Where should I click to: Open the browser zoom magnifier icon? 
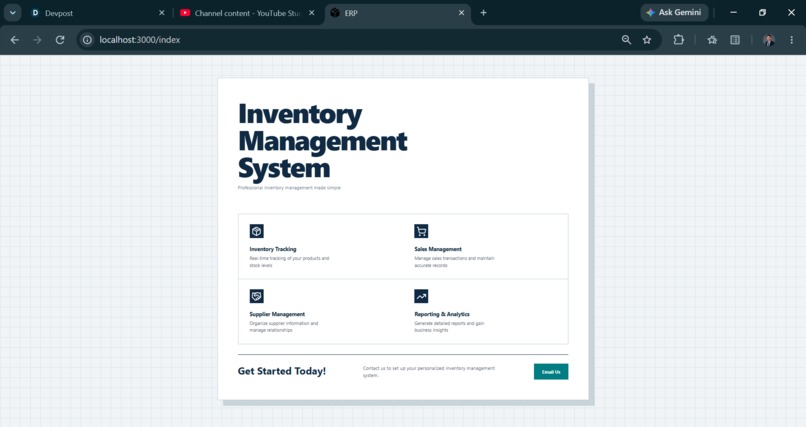[626, 40]
